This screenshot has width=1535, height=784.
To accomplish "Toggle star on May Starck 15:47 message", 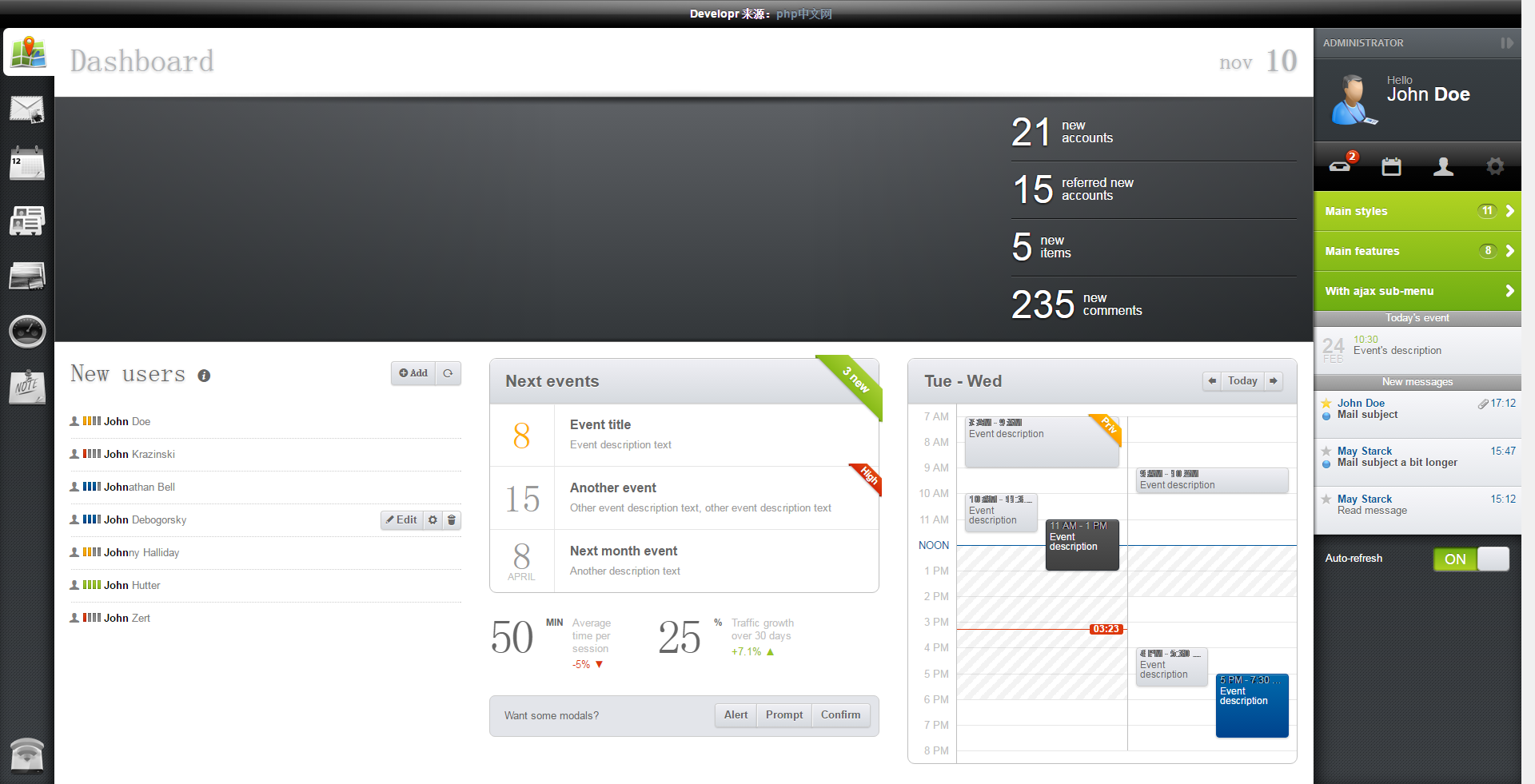I will [x=1326, y=452].
